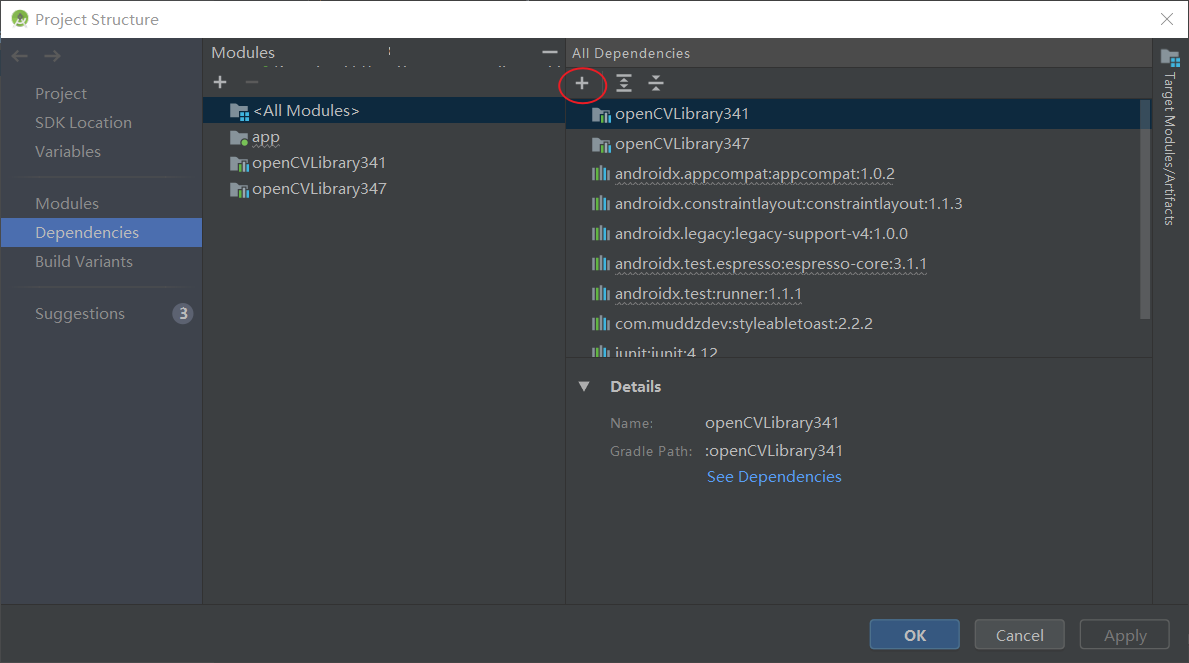
Task: Select androidx.legacy:legacy-support-v4:1.0.0 dependency
Action: (x=853, y=234)
